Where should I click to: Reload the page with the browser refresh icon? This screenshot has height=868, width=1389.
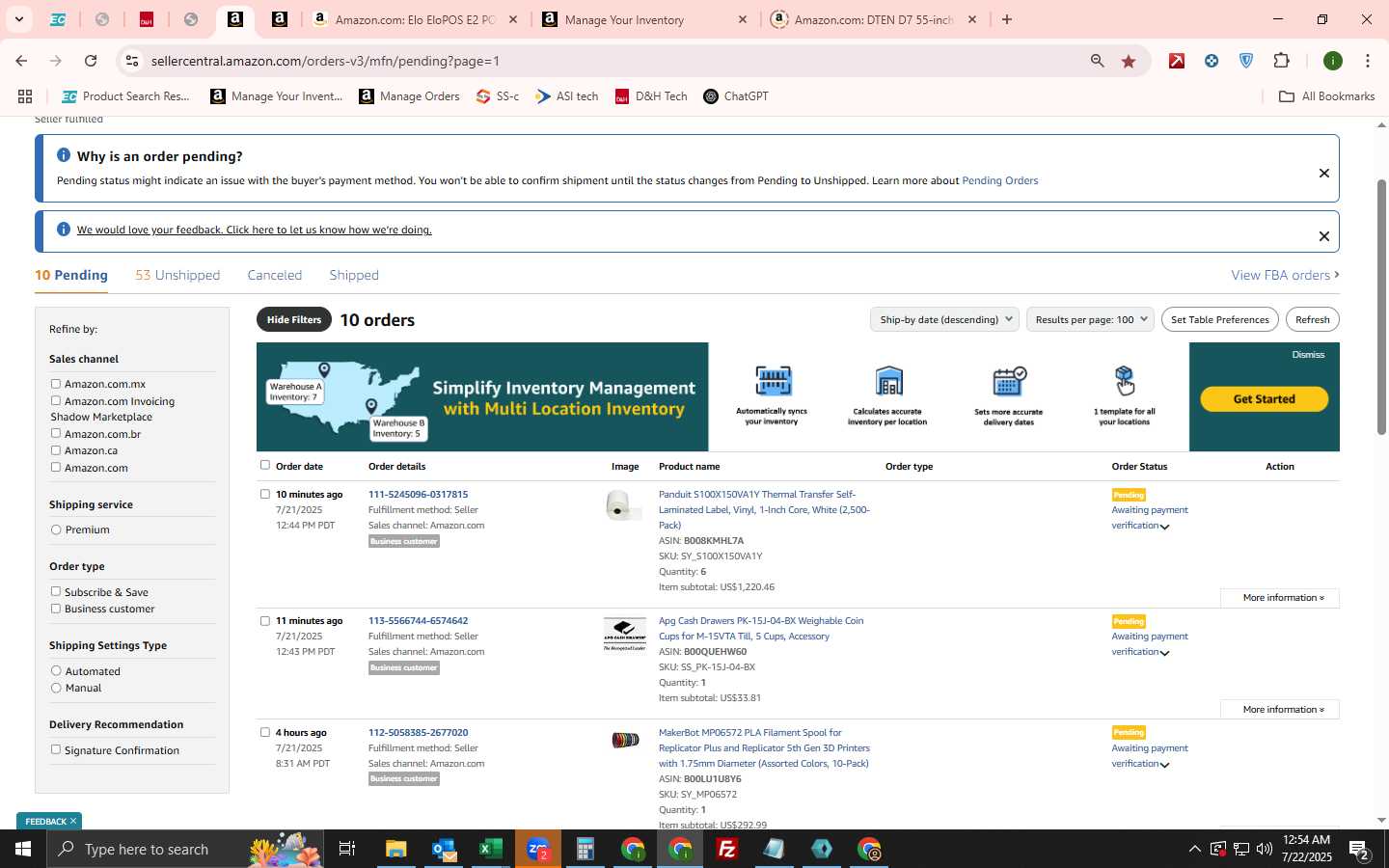91,61
